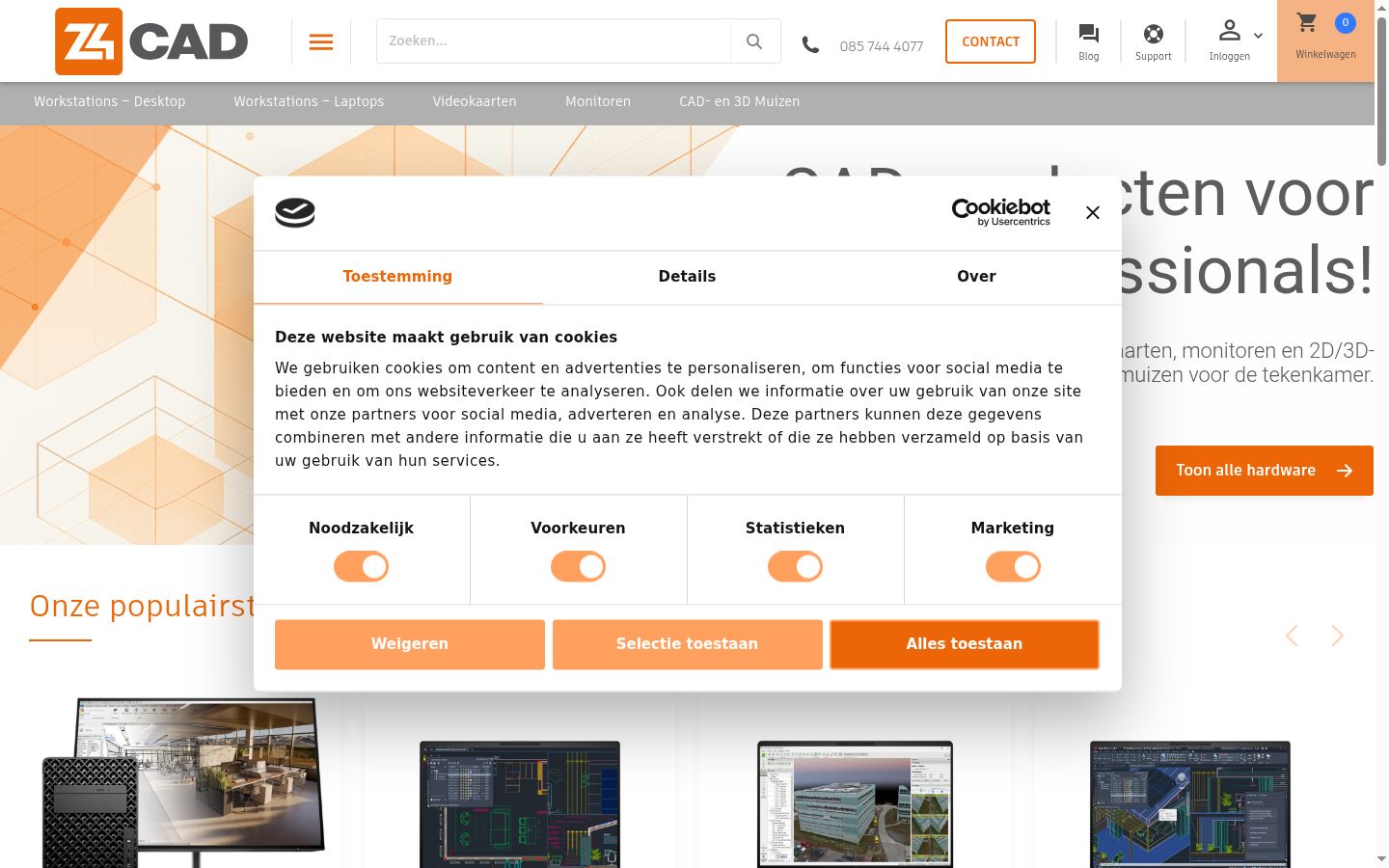Open Monitoren menu item

pos(598,101)
